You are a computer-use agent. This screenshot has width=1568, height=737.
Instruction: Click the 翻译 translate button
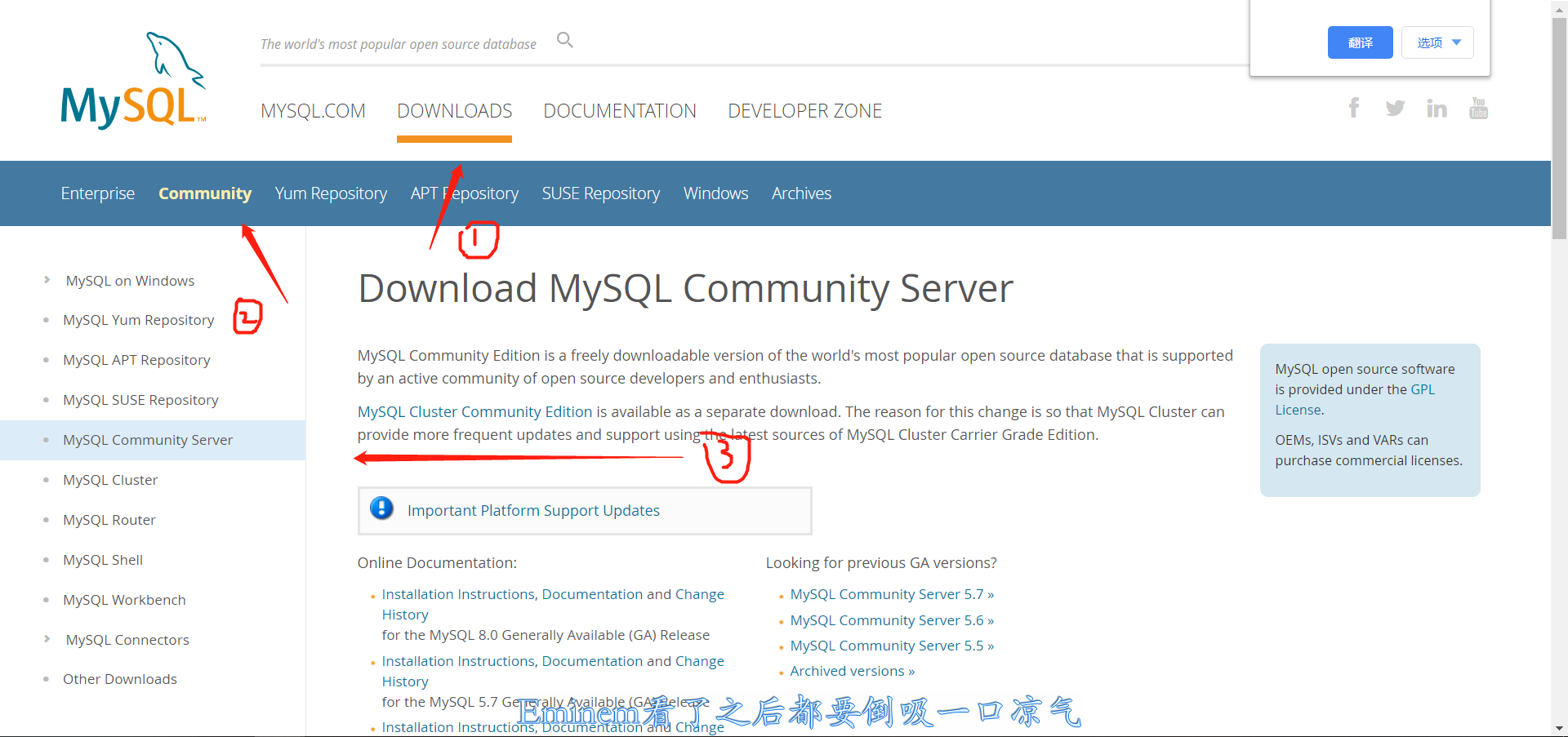(1359, 42)
